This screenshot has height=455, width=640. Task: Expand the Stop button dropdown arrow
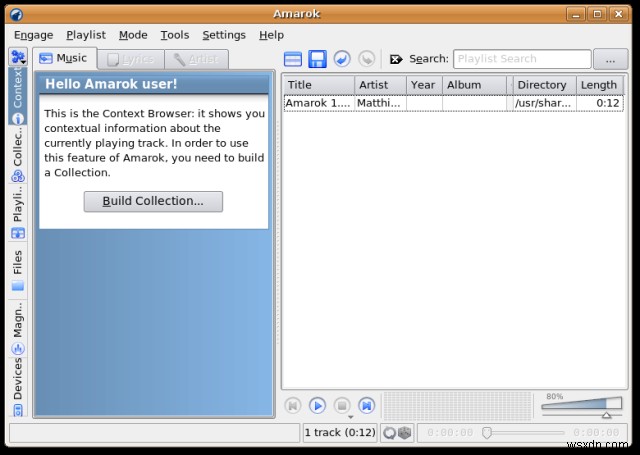point(351,417)
